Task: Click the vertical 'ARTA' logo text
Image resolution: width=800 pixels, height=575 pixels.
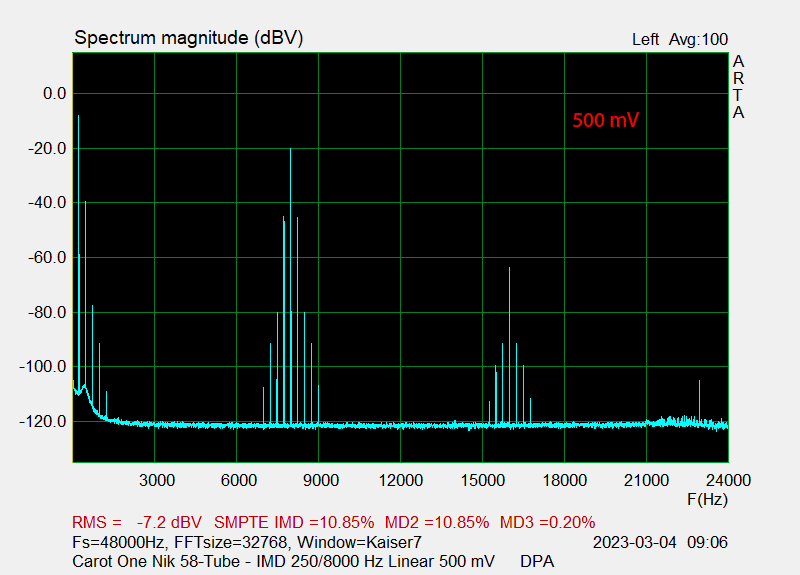Action: (x=738, y=87)
